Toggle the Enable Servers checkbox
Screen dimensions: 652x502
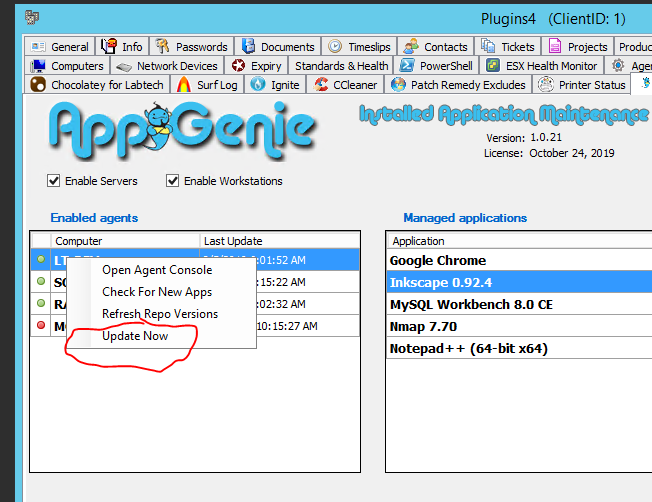coord(53,181)
